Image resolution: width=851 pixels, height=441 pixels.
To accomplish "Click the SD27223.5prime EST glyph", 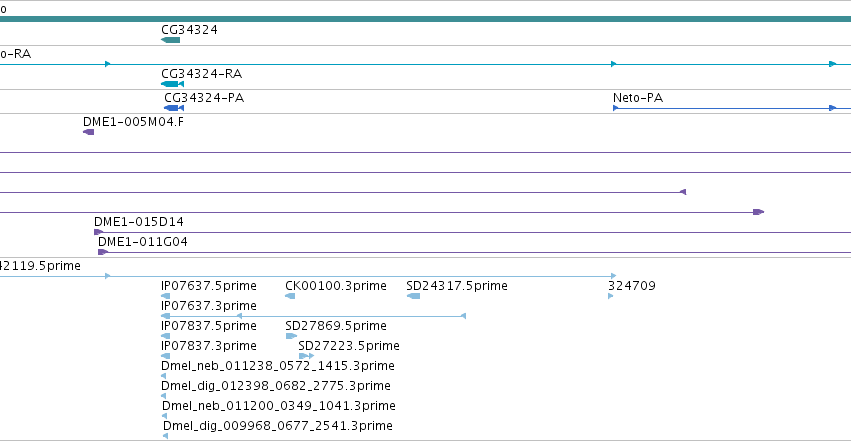I will [x=306, y=356].
